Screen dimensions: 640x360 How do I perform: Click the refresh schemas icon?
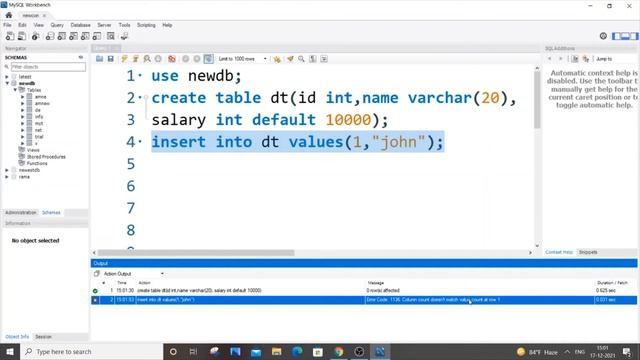(x=81, y=58)
